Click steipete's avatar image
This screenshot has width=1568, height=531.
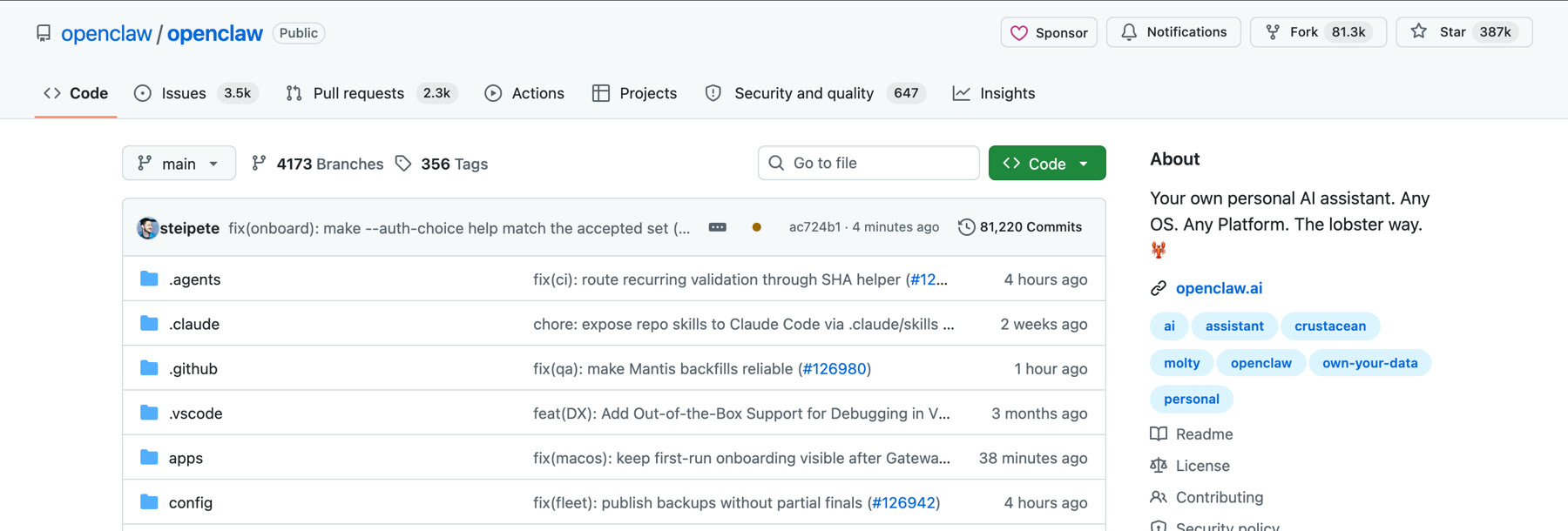(148, 228)
